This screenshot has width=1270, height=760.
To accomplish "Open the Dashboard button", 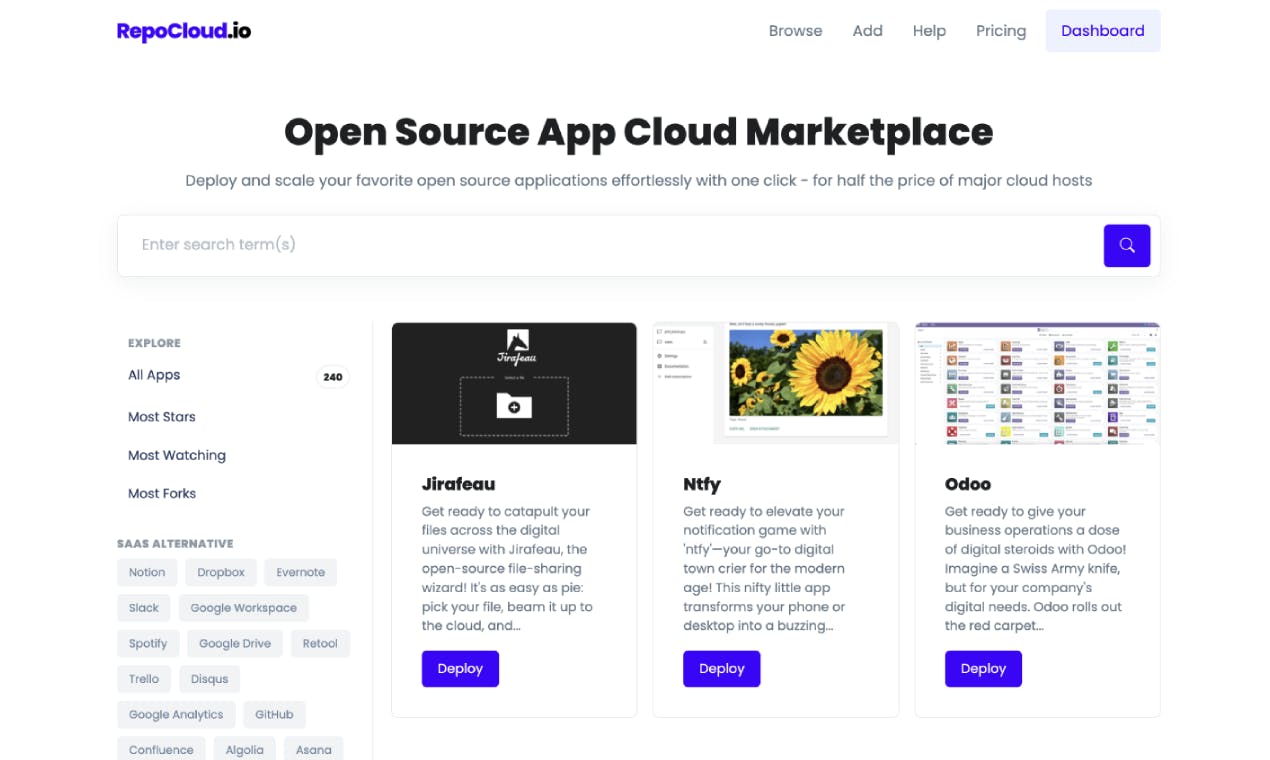I will [x=1103, y=31].
